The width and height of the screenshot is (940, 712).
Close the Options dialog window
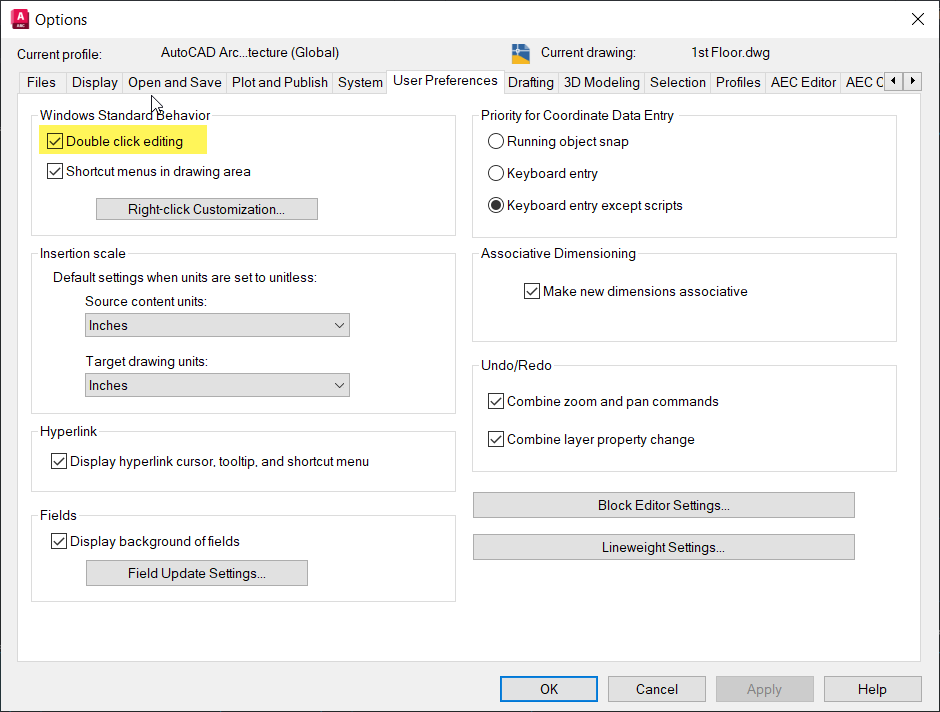click(x=918, y=19)
